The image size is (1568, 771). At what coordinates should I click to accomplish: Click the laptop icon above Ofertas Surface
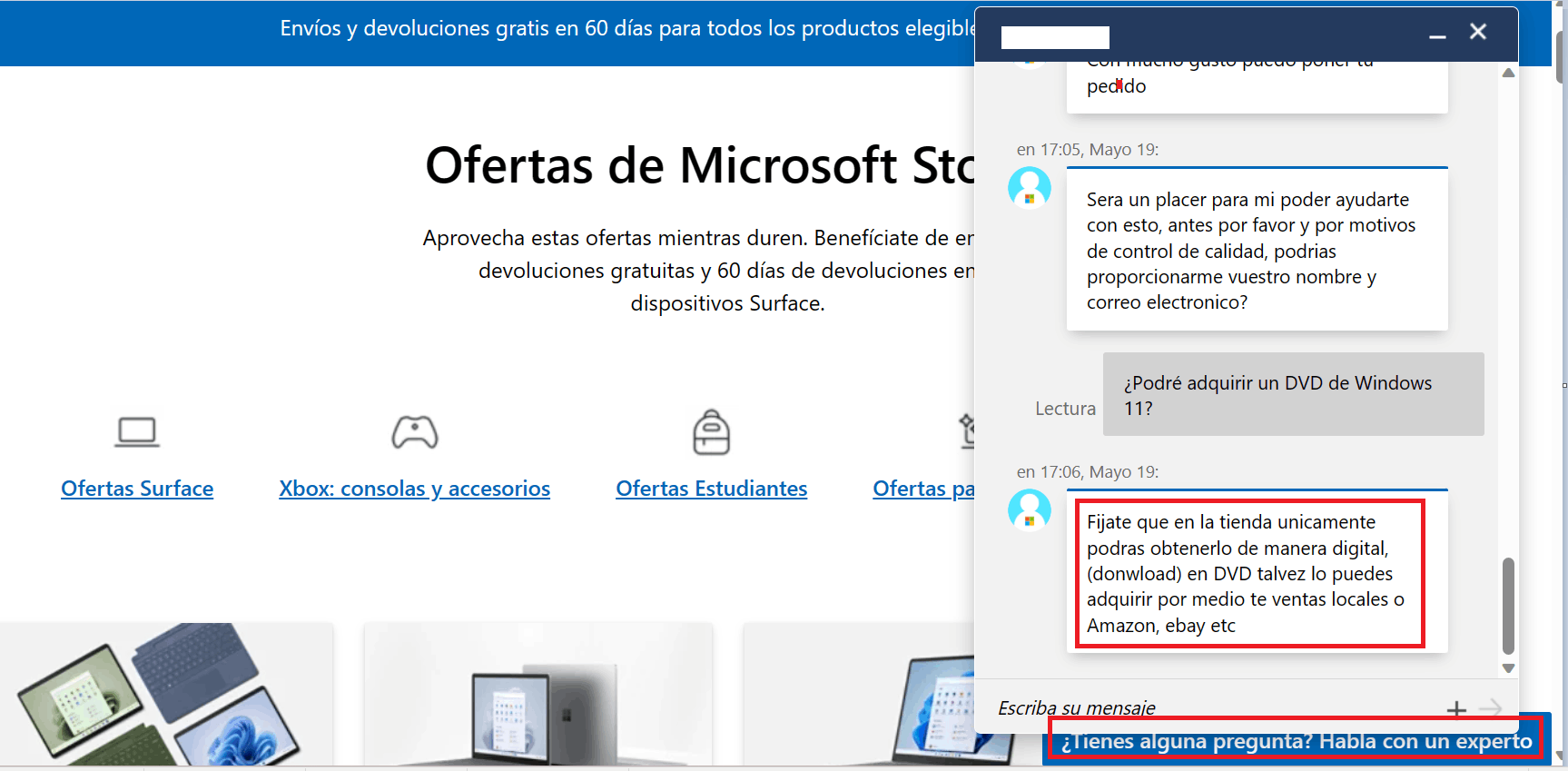pos(137,431)
